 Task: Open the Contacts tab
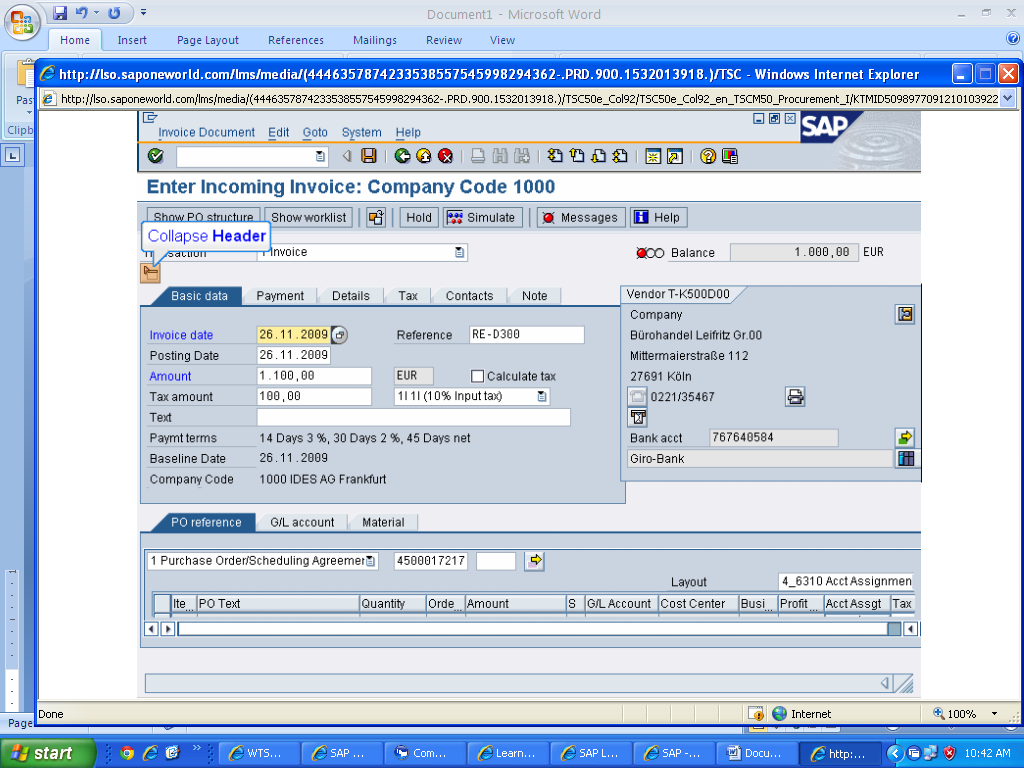click(x=469, y=296)
